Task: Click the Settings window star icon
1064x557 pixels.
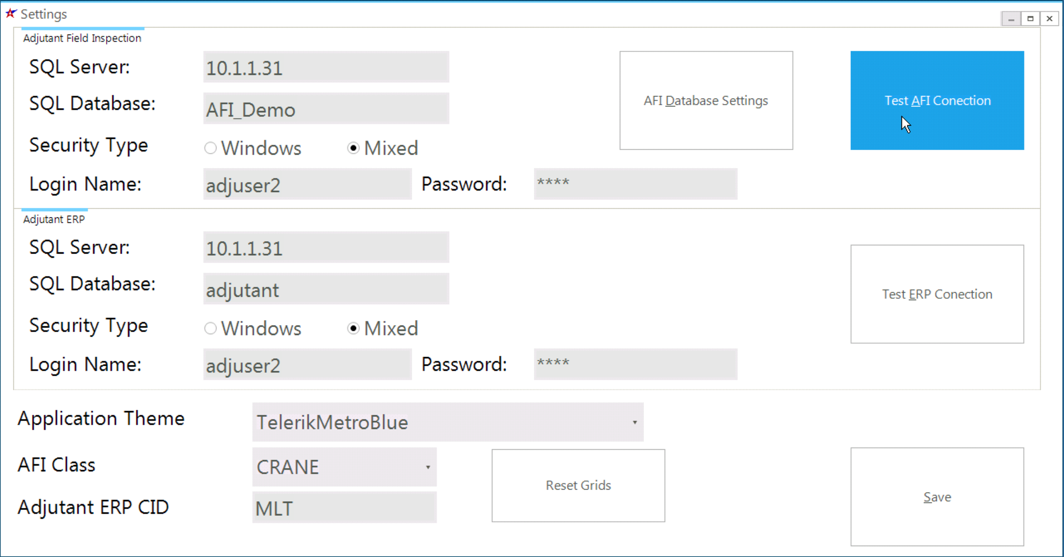Action: (10, 14)
